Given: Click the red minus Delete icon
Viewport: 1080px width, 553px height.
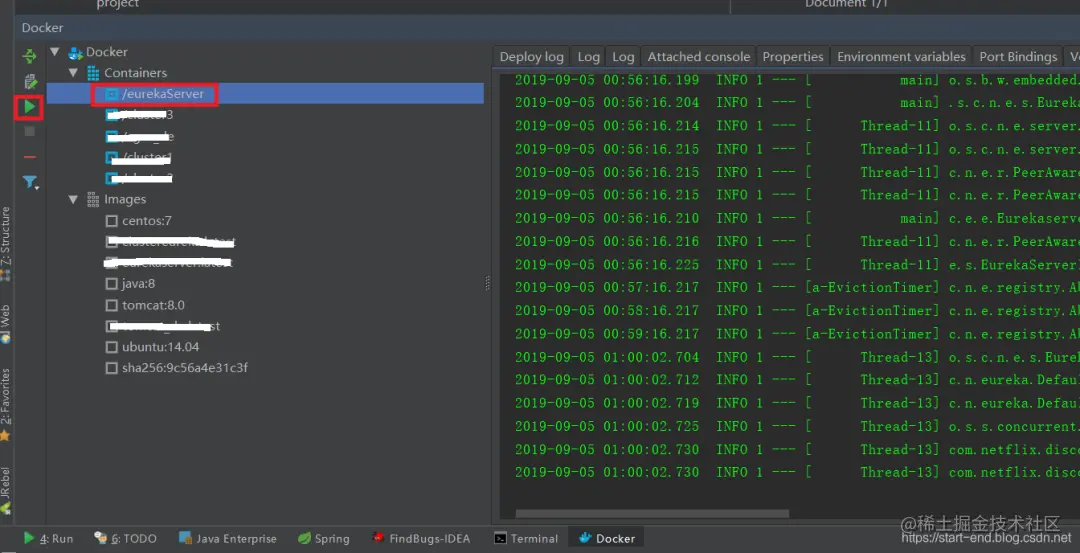Looking at the screenshot, I should pyautogui.click(x=30, y=157).
